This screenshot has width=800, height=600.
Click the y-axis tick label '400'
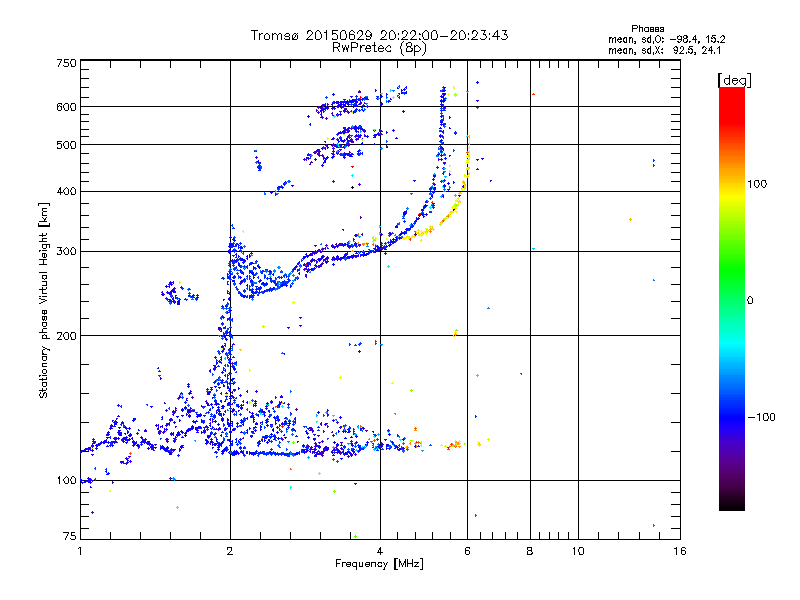pos(66,192)
